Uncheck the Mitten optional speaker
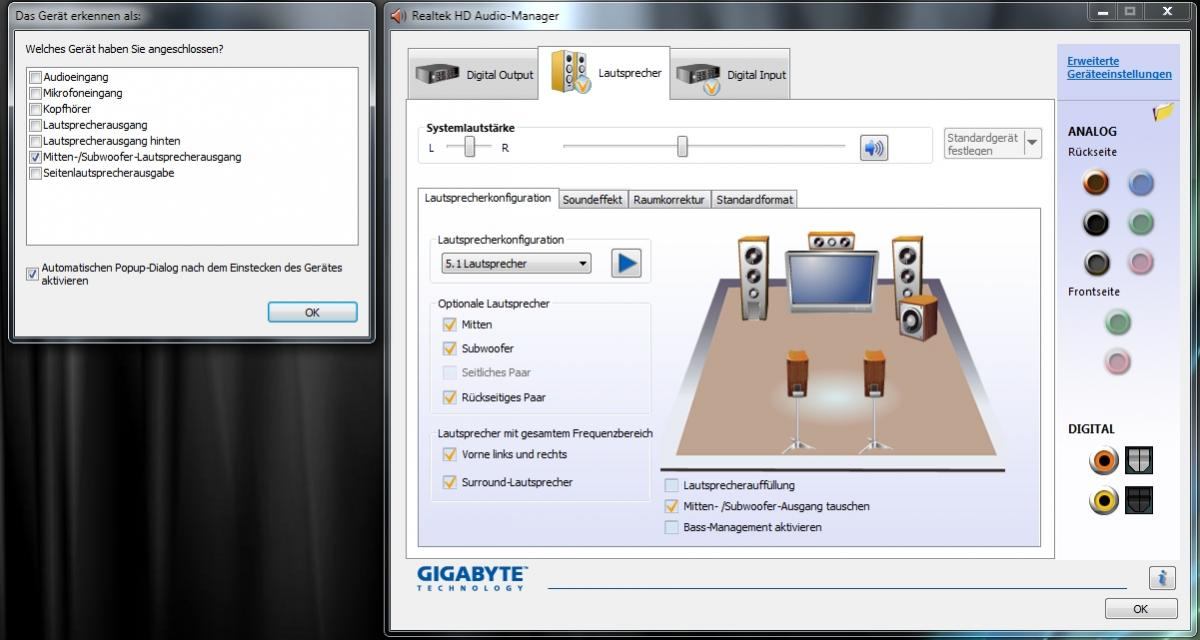Image resolution: width=1200 pixels, height=640 pixels. pyautogui.click(x=449, y=324)
